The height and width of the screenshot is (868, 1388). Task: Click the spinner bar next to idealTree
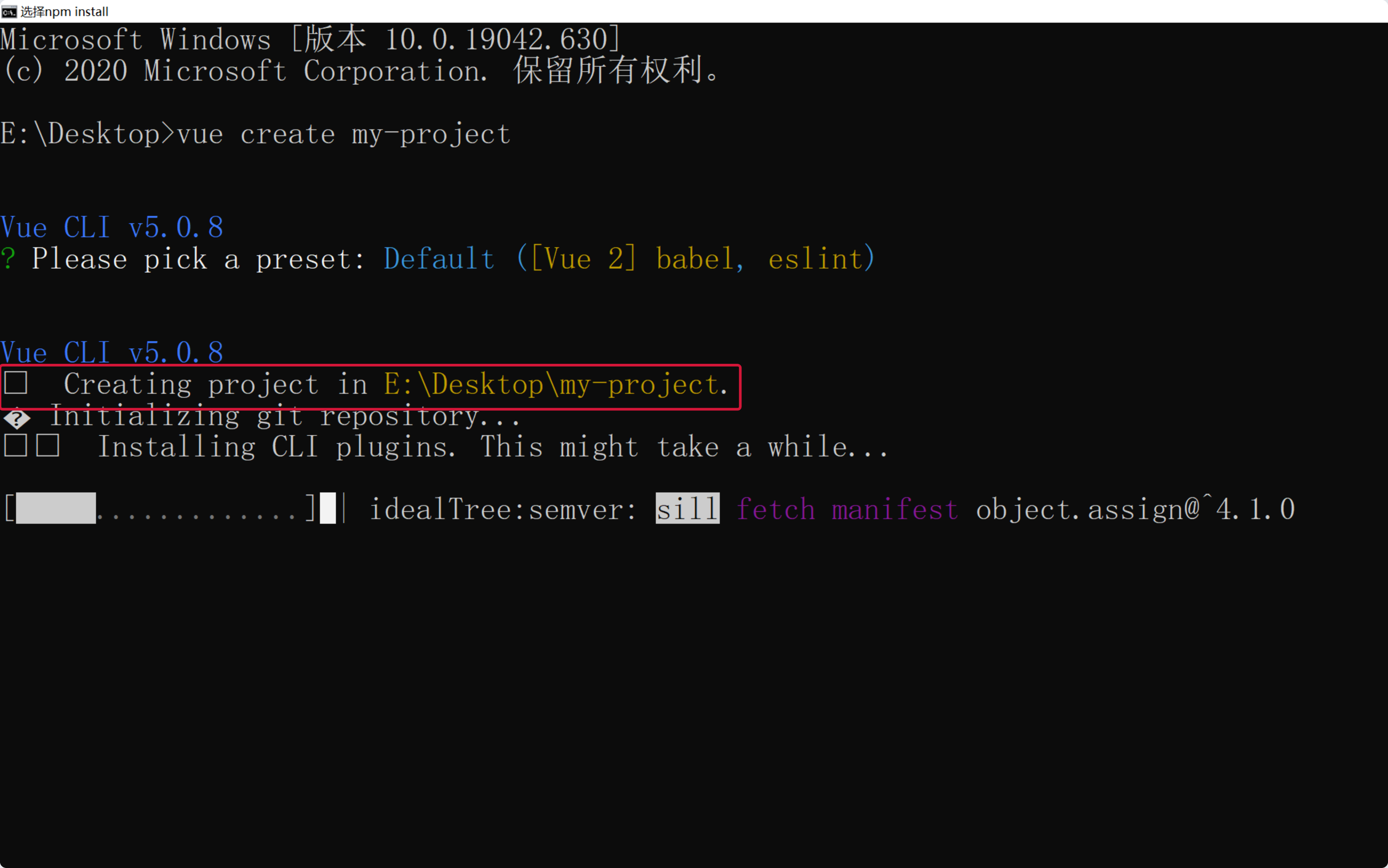point(344,508)
